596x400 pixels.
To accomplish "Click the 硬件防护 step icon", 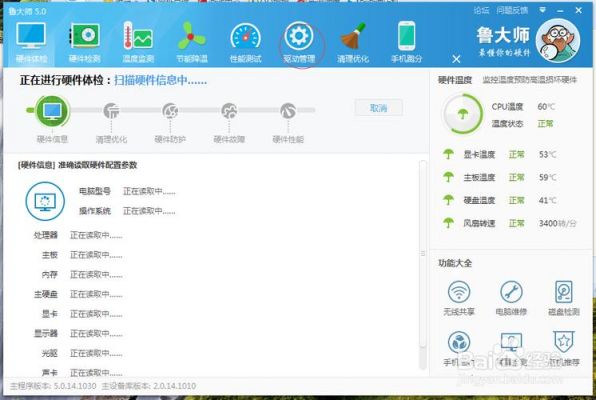I will coord(170,111).
